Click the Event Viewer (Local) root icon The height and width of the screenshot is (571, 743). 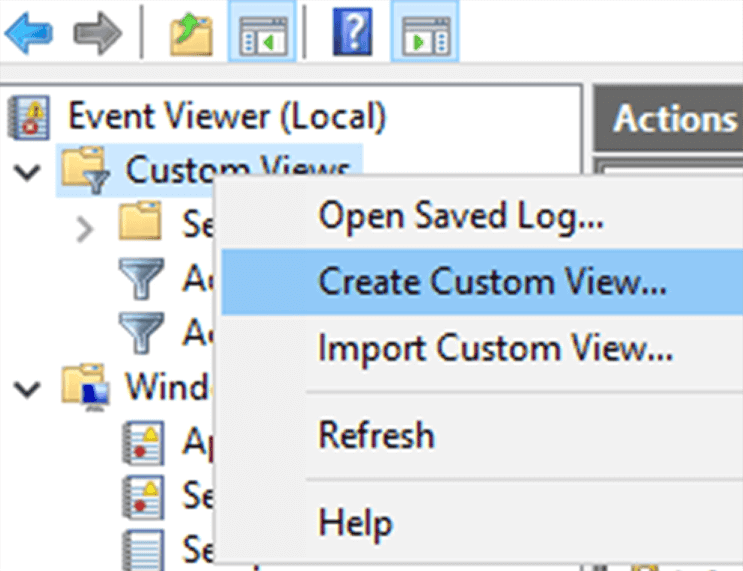pos(32,117)
